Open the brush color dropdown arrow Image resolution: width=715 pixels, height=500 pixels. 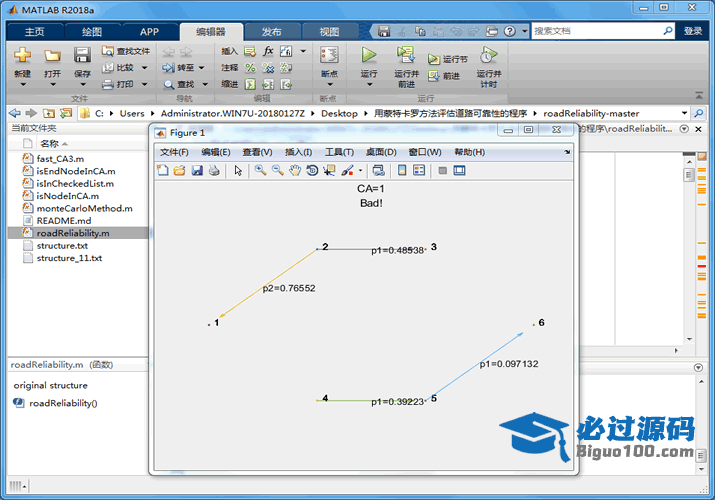point(360,171)
